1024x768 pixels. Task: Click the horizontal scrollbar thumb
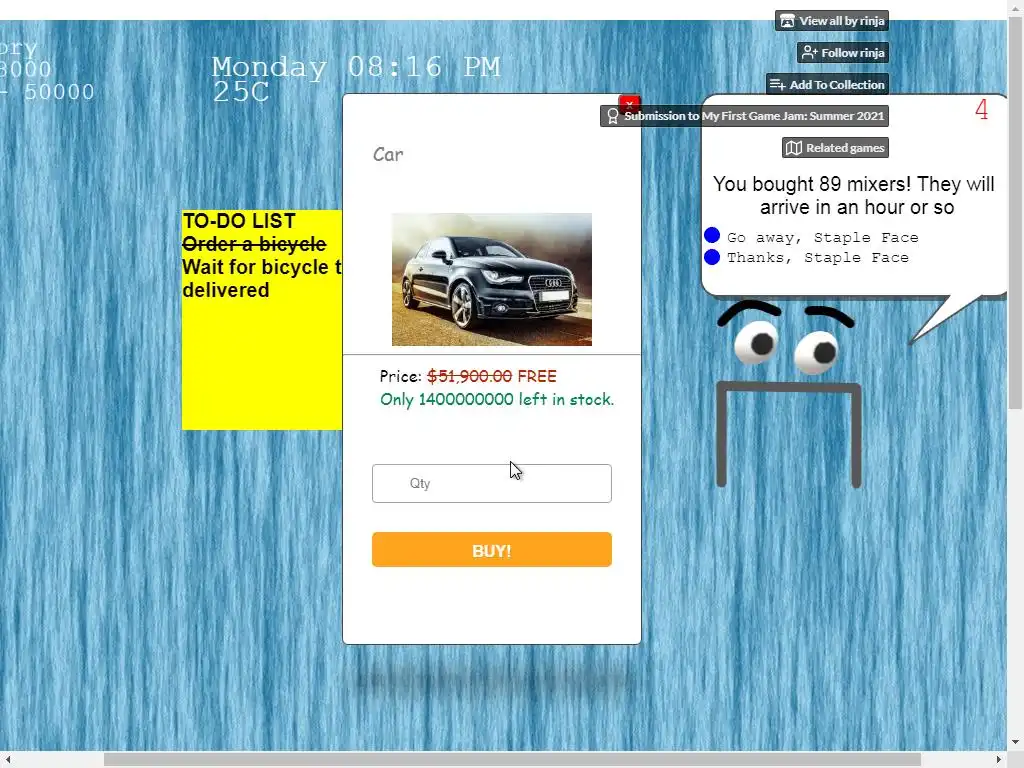512,760
